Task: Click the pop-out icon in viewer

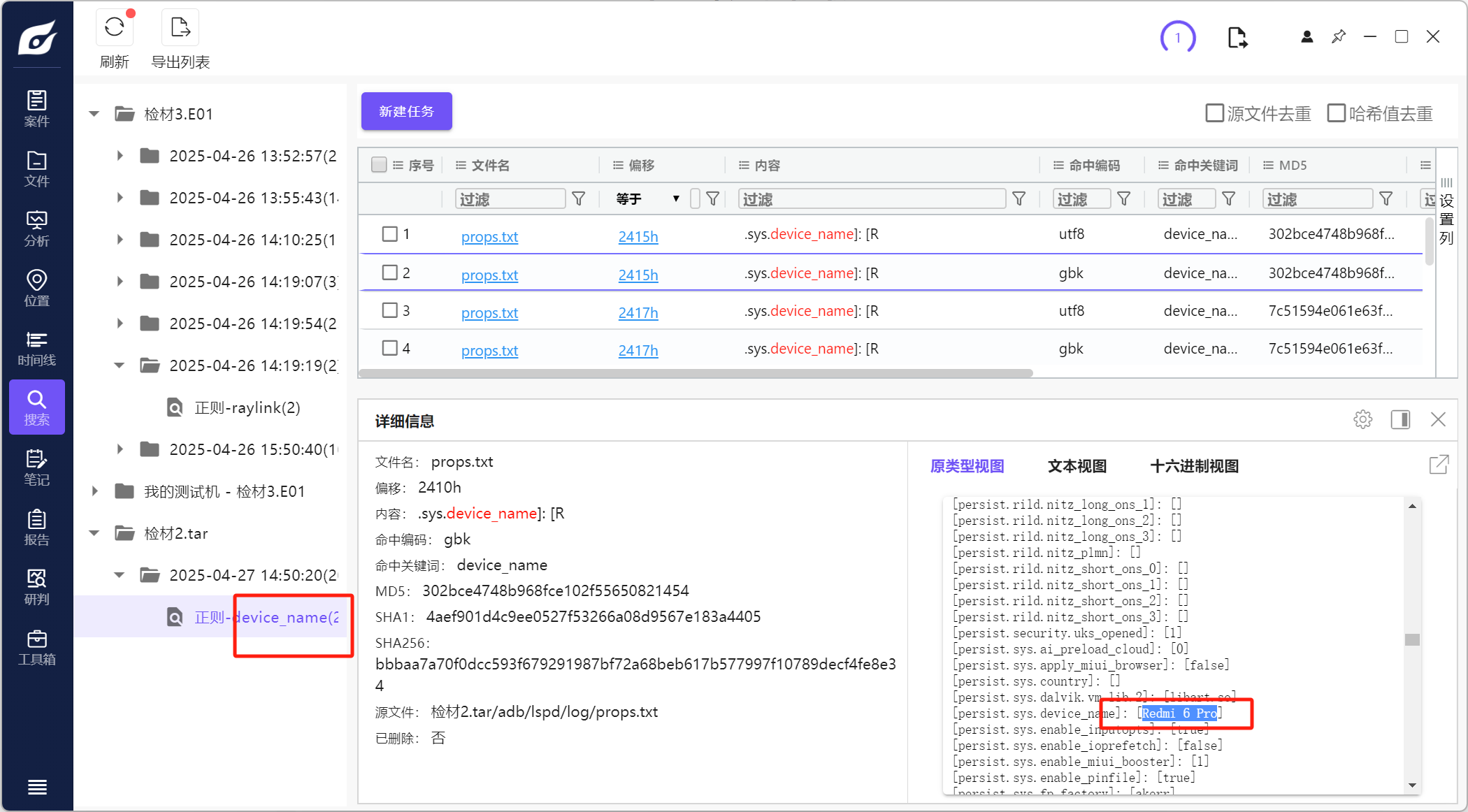Action: coord(1438,465)
